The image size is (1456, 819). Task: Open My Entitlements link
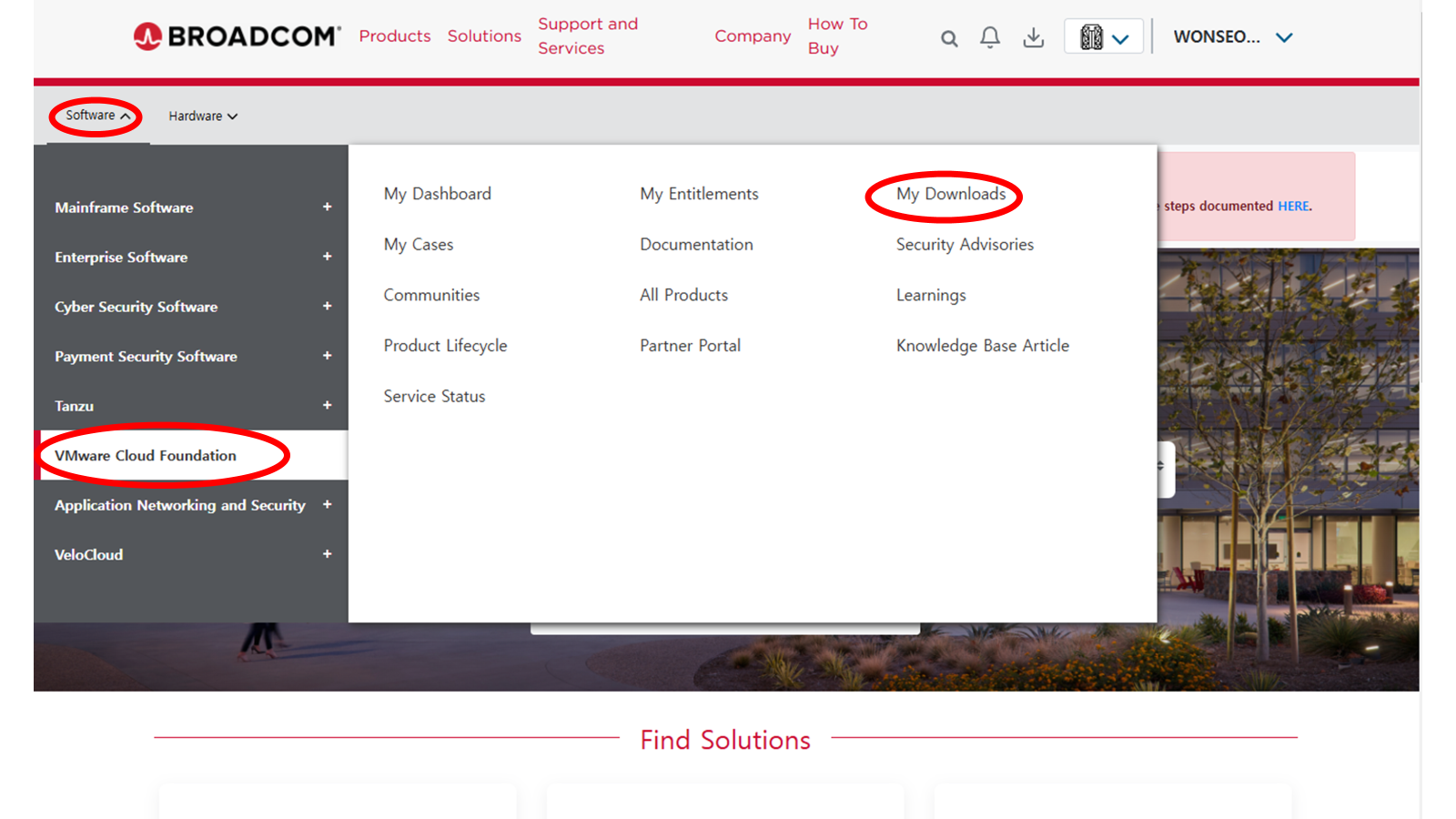pyautogui.click(x=699, y=194)
